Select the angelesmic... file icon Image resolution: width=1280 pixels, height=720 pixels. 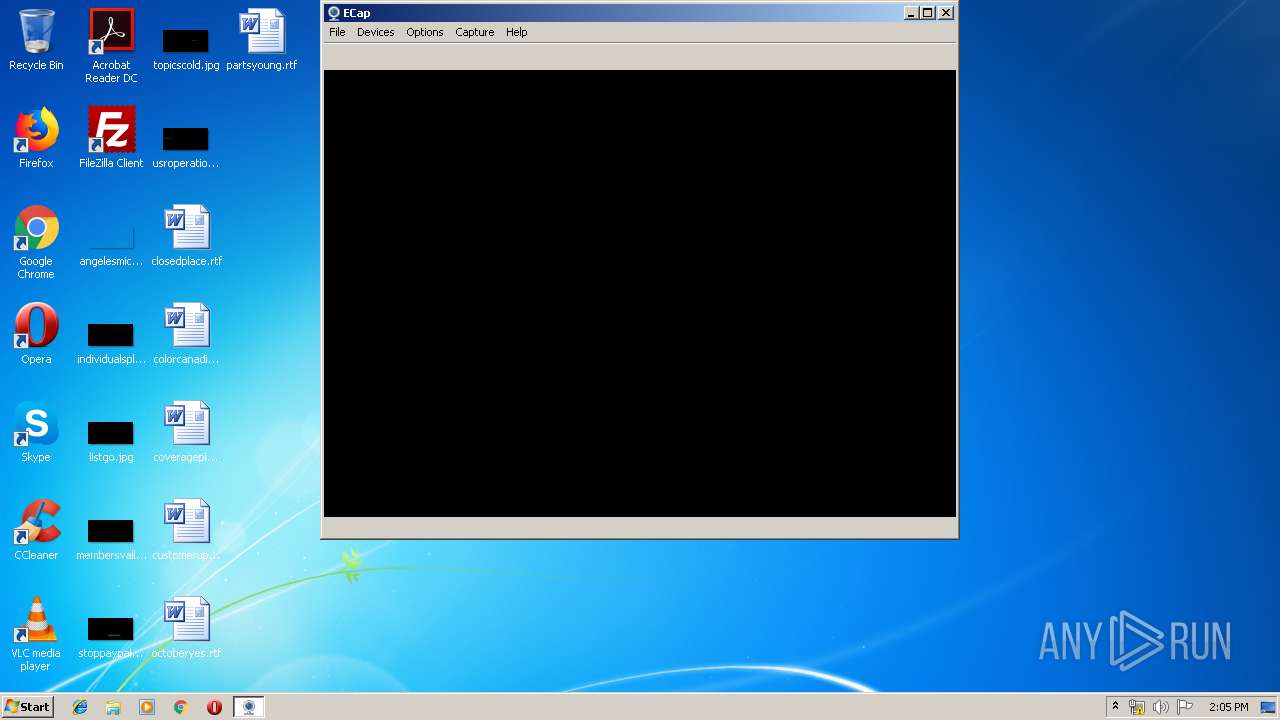pyautogui.click(x=111, y=245)
